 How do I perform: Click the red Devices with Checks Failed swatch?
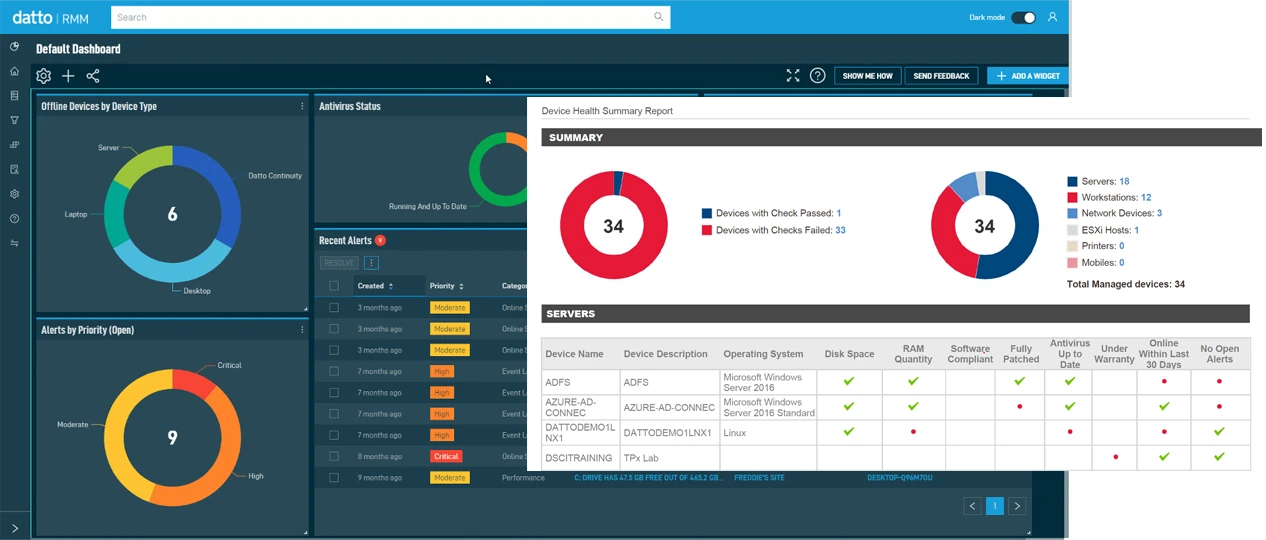pyautogui.click(x=707, y=230)
